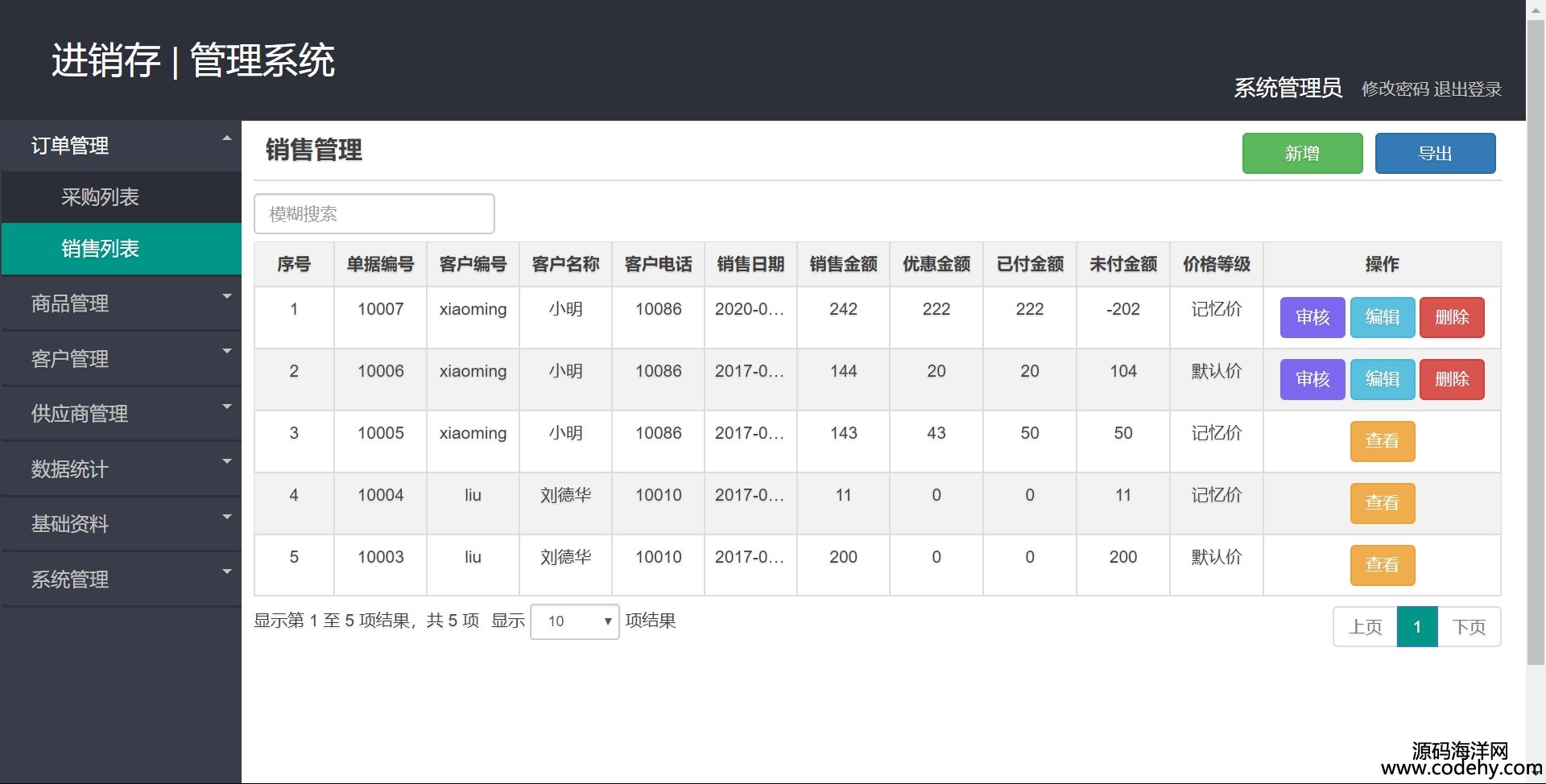1546x784 pixels.
Task: Sort by 客户编号 column header
Action: (473, 264)
